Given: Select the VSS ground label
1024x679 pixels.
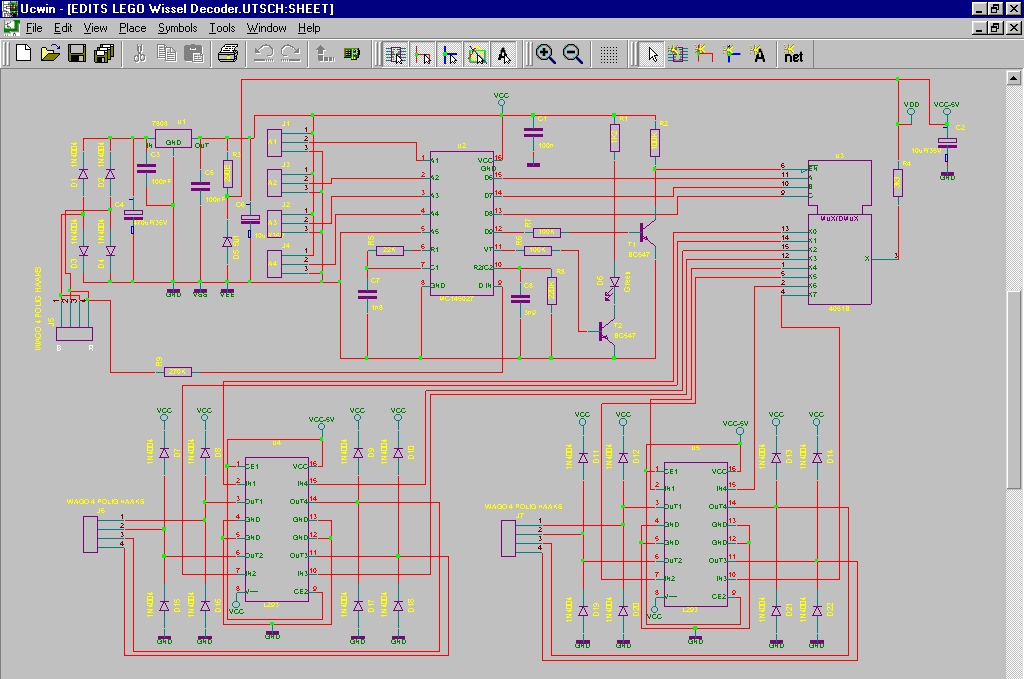Looking at the screenshot, I should pos(200,294).
